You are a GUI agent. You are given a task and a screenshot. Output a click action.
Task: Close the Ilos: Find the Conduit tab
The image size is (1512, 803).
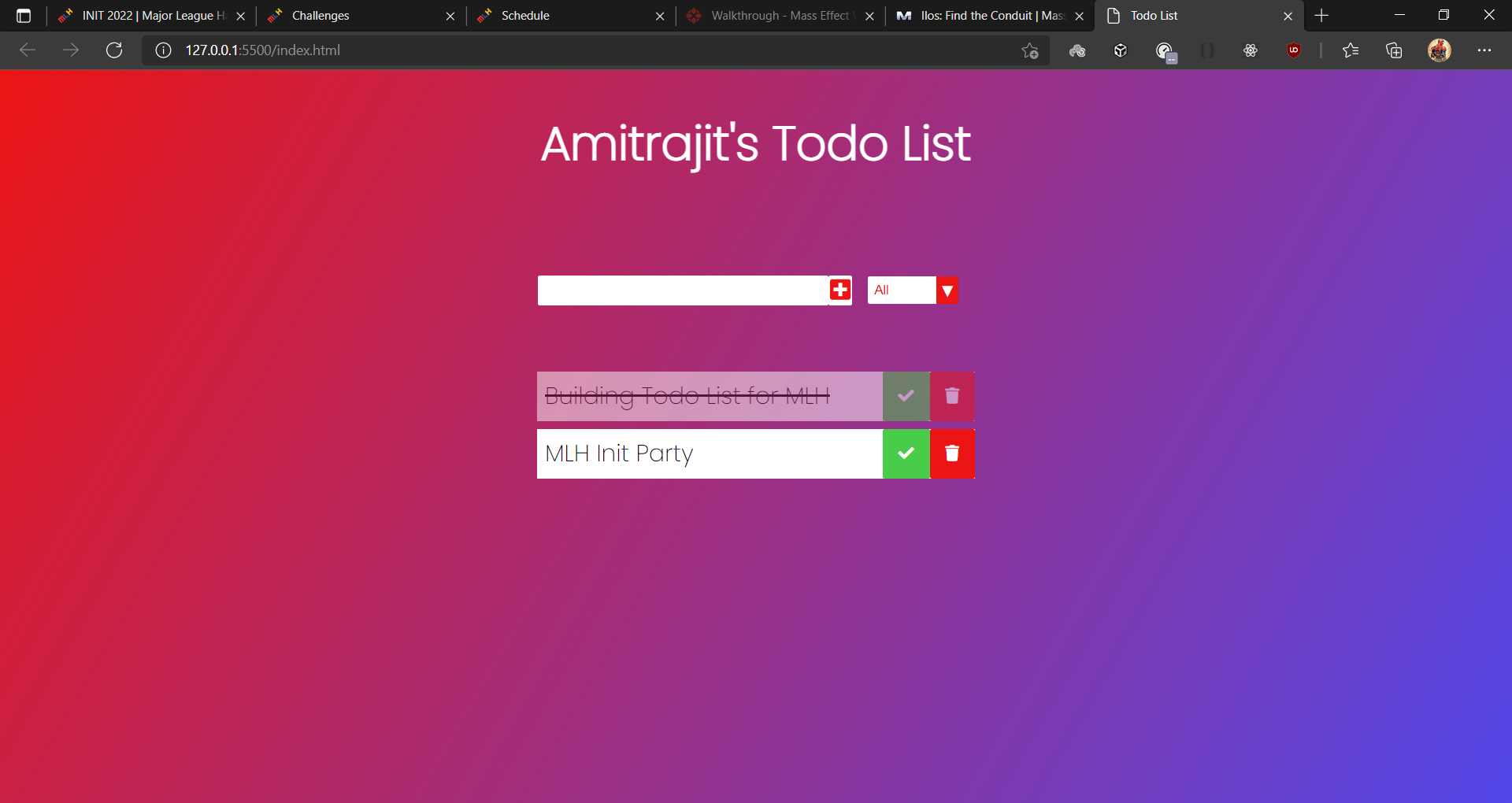pos(1080,16)
